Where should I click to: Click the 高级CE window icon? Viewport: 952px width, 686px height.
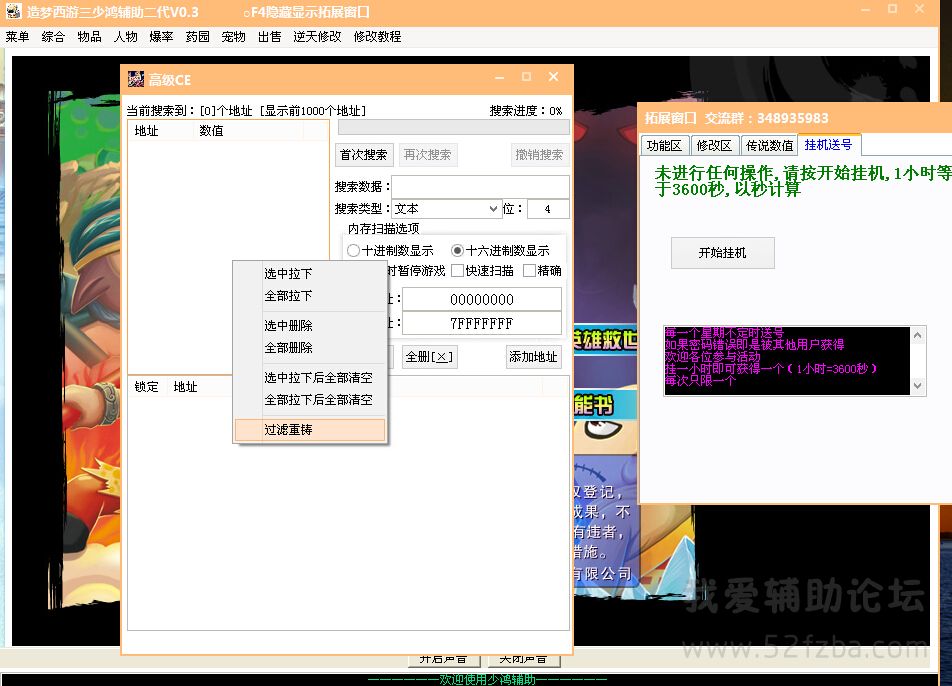136,79
